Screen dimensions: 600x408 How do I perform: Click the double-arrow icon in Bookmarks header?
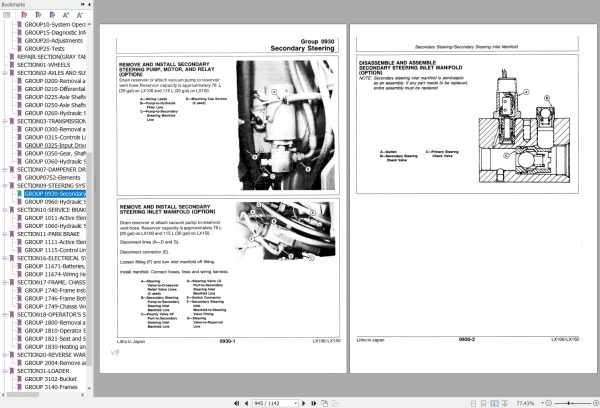pos(83,5)
